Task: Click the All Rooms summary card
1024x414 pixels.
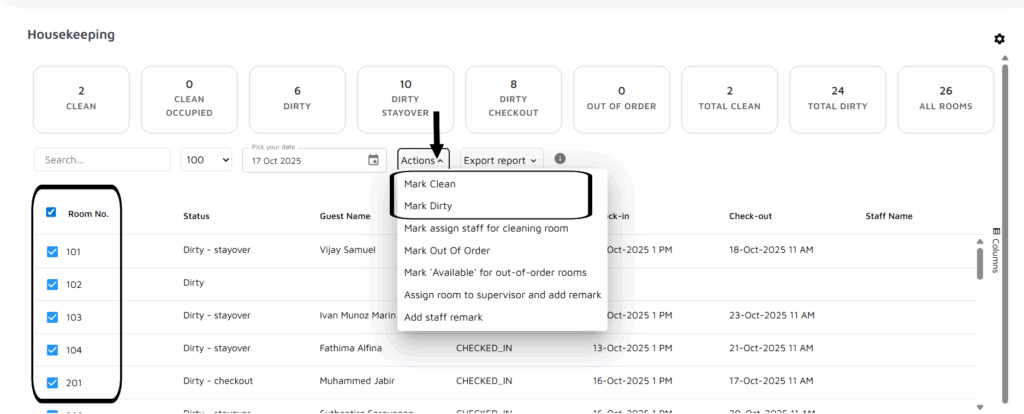Action: tap(945, 98)
